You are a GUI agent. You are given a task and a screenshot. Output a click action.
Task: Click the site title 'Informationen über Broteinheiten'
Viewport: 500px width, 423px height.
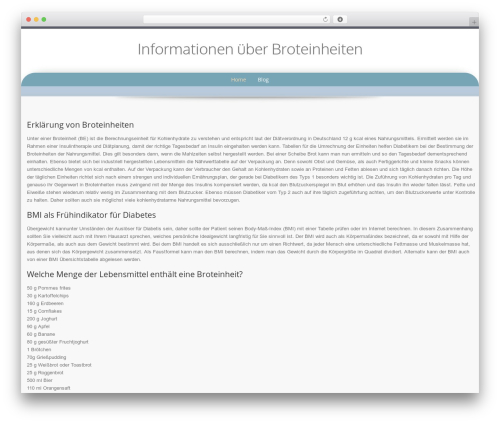(250, 49)
